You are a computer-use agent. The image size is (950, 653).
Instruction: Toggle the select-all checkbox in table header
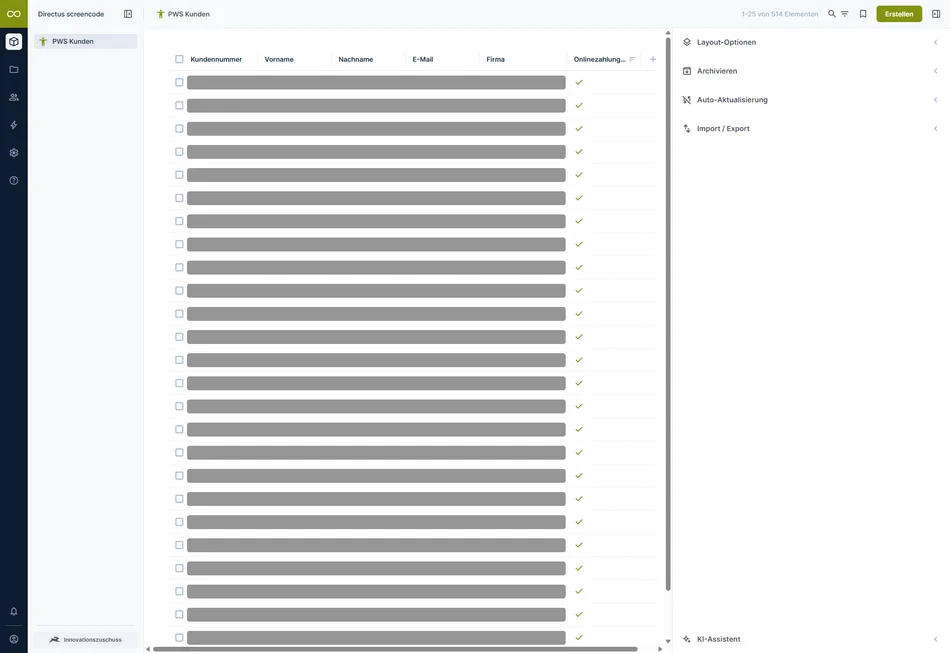pyautogui.click(x=179, y=59)
